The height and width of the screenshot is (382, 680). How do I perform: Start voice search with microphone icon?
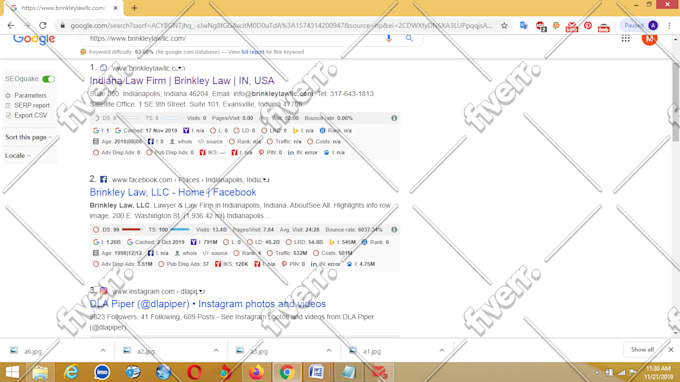coord(389,38)
